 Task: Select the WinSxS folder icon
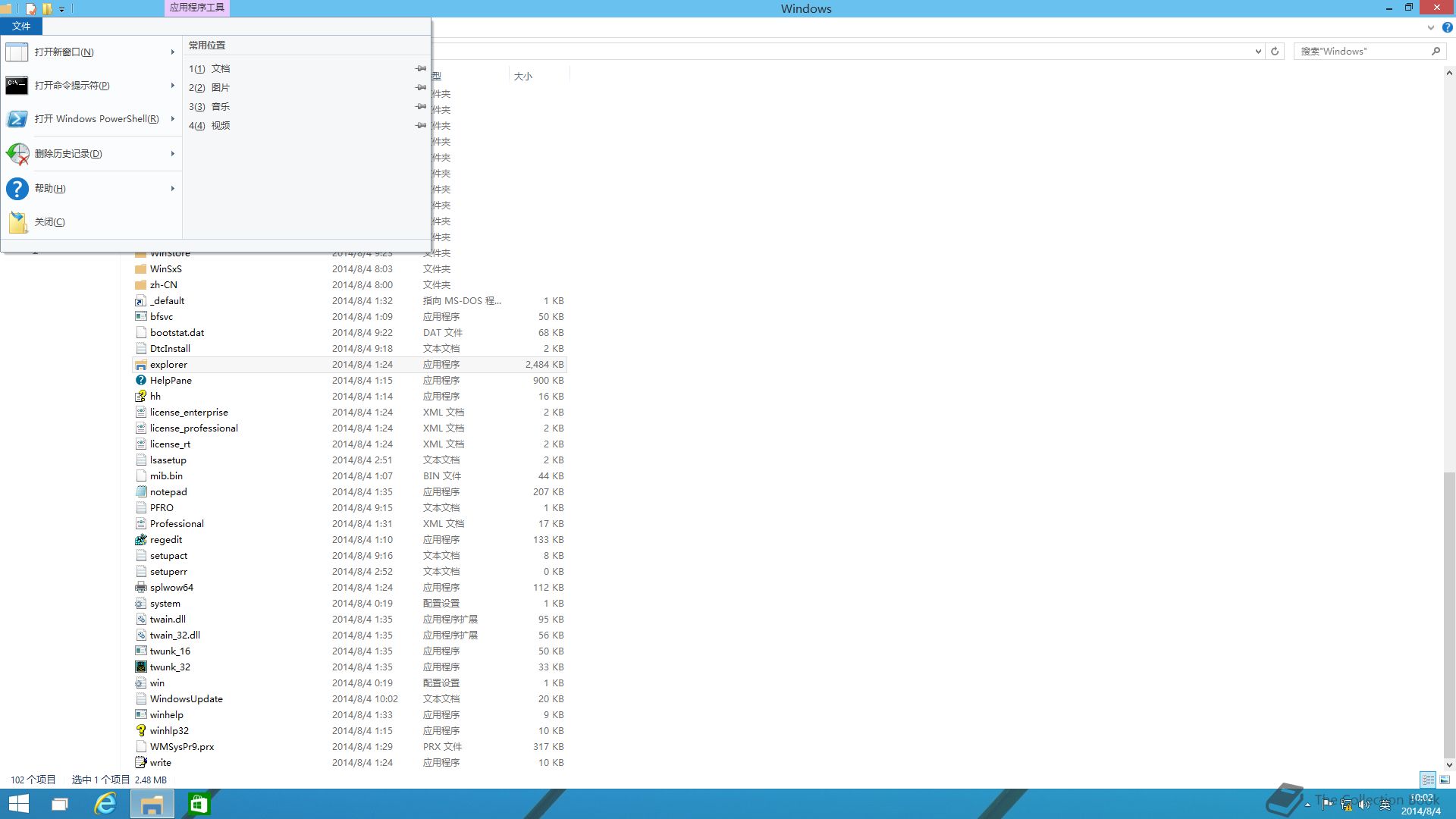[141, 269]
